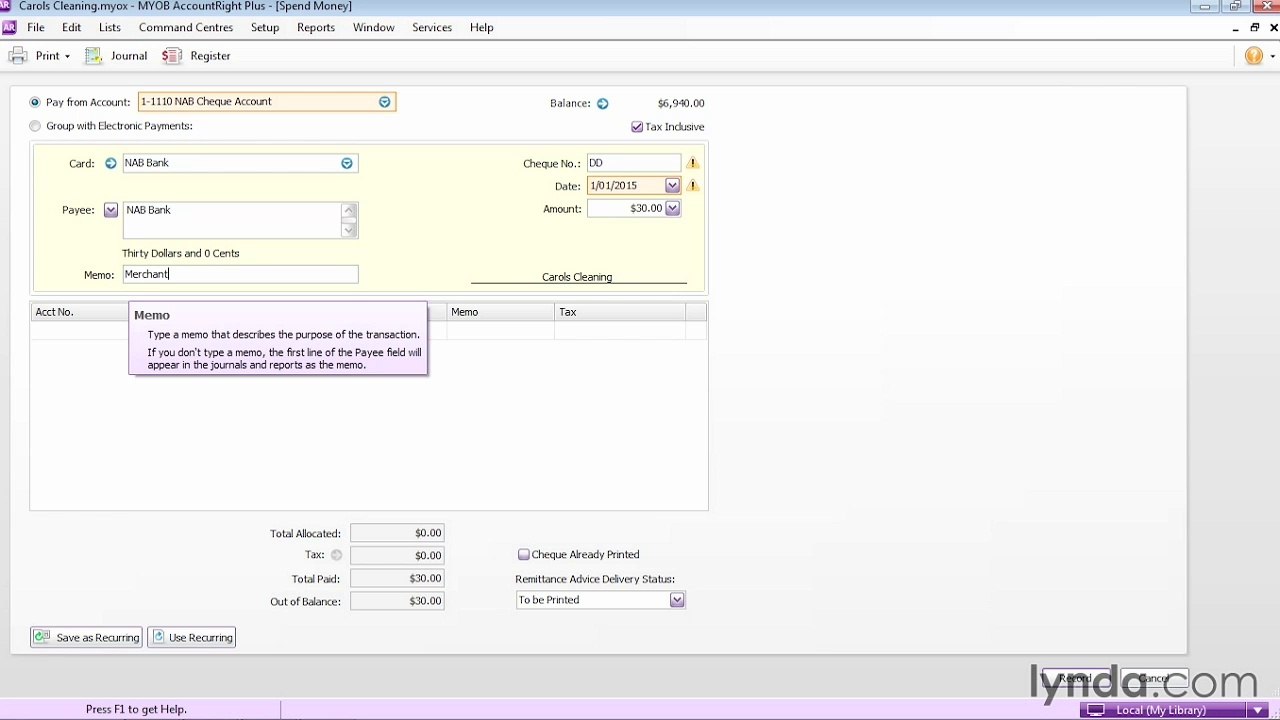Open the Card selection dropdown

click(347, 163)
